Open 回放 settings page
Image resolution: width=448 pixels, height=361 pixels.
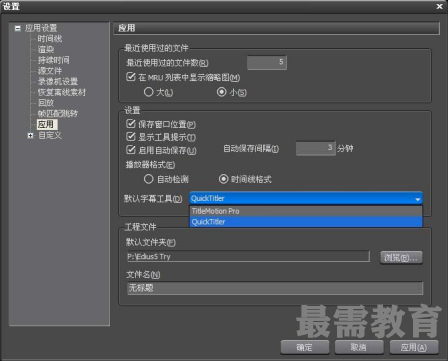[x=46, y=103]
